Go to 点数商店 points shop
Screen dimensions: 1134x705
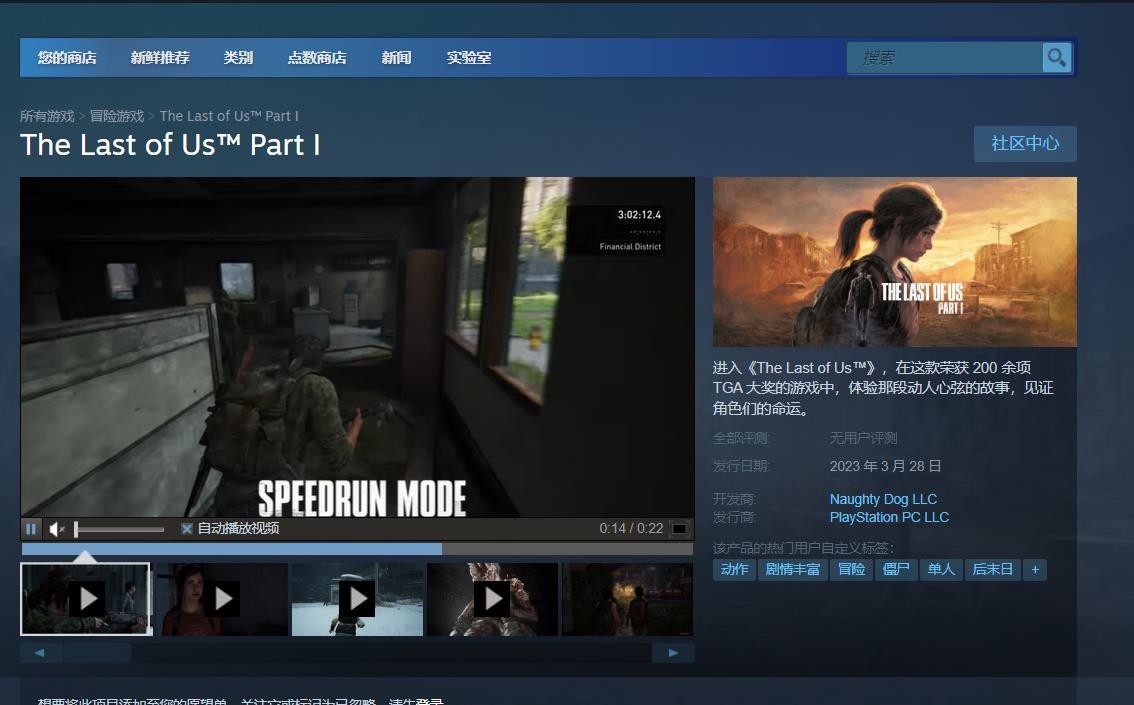pos(317,58)
